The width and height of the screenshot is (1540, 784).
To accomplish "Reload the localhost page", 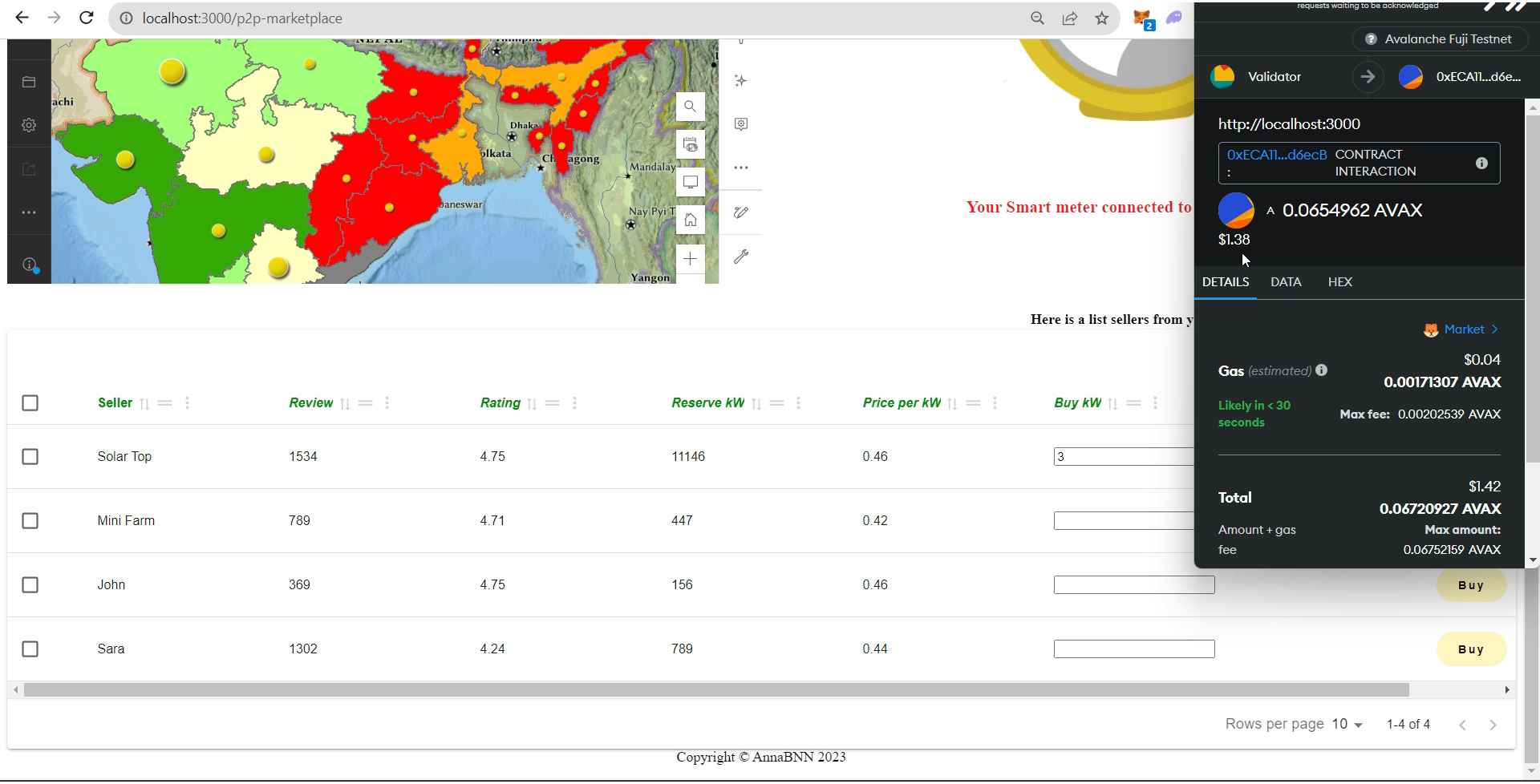I will tap(87, 18).
